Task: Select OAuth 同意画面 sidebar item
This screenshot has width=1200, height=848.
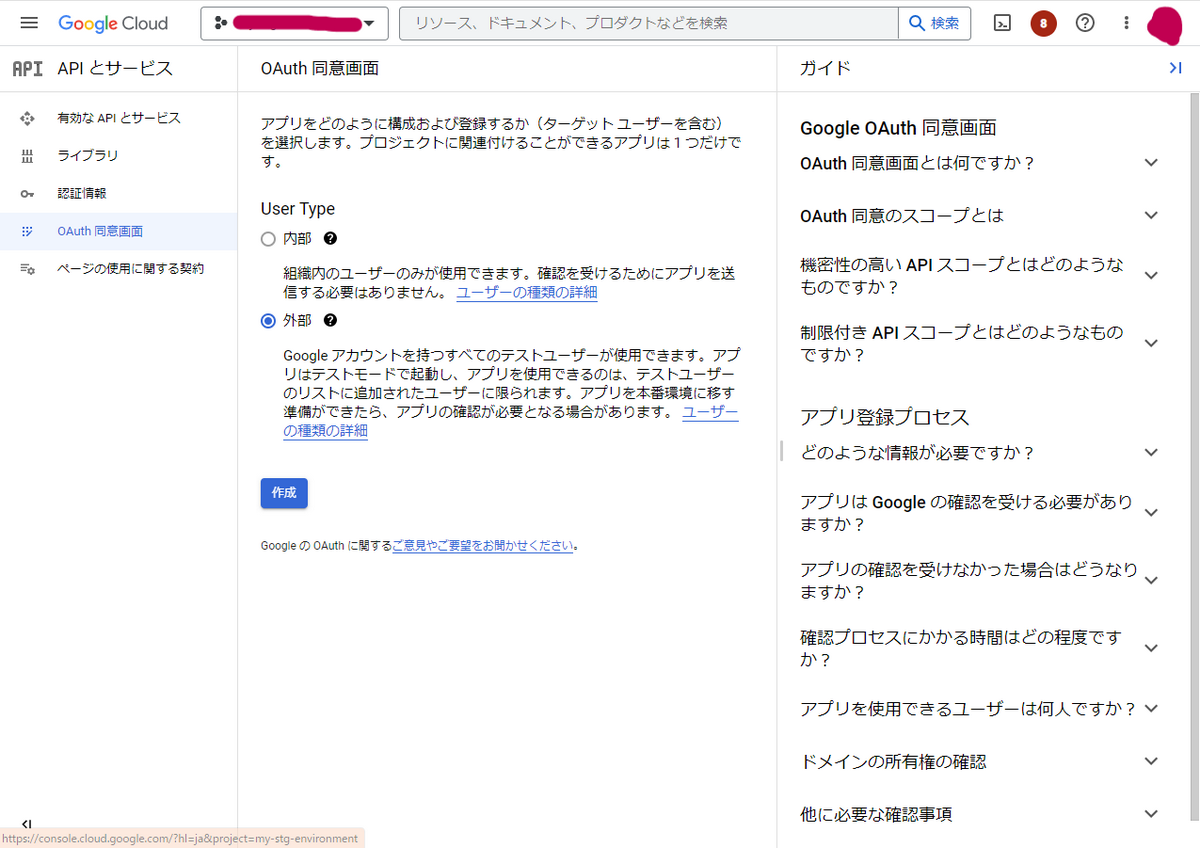Action: (119, 231)
